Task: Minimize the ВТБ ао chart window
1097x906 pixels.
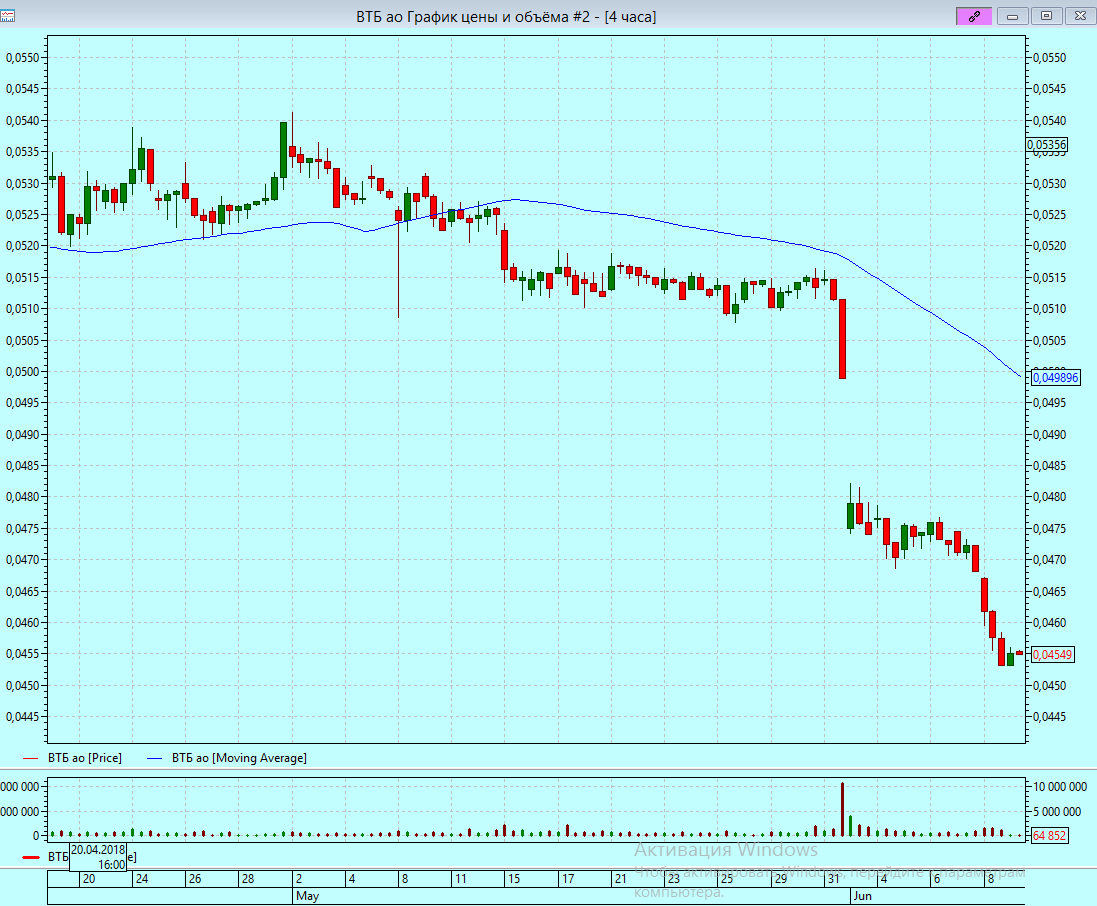Action: coord(1012,16)
